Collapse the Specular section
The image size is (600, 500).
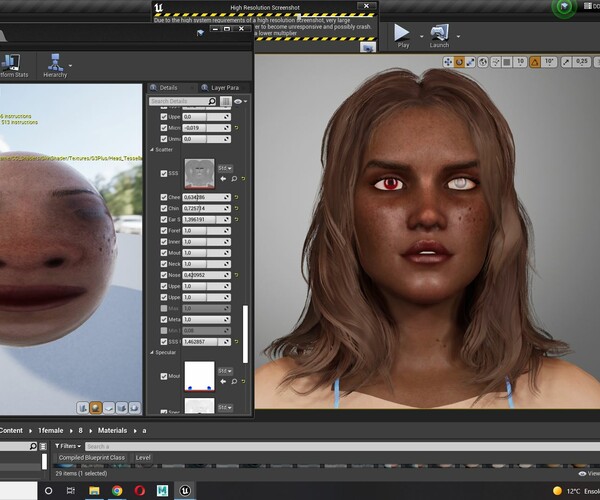(x=152, y=352)
